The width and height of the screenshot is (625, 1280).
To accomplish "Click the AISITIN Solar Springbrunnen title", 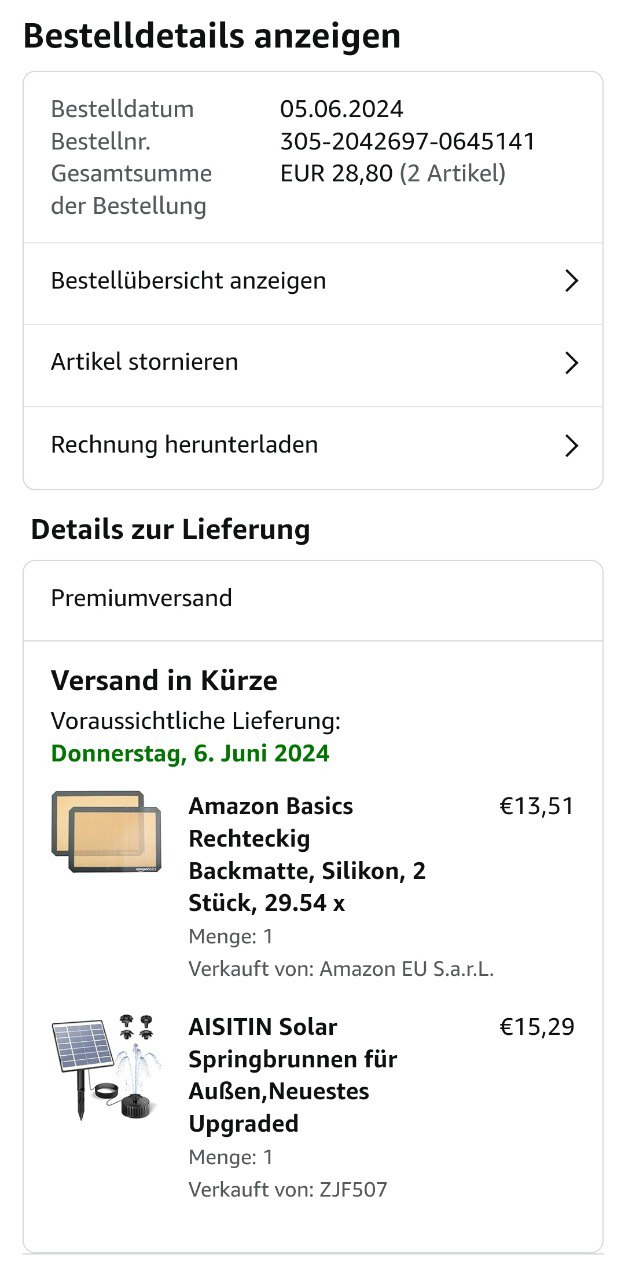I will [293, 1075].
